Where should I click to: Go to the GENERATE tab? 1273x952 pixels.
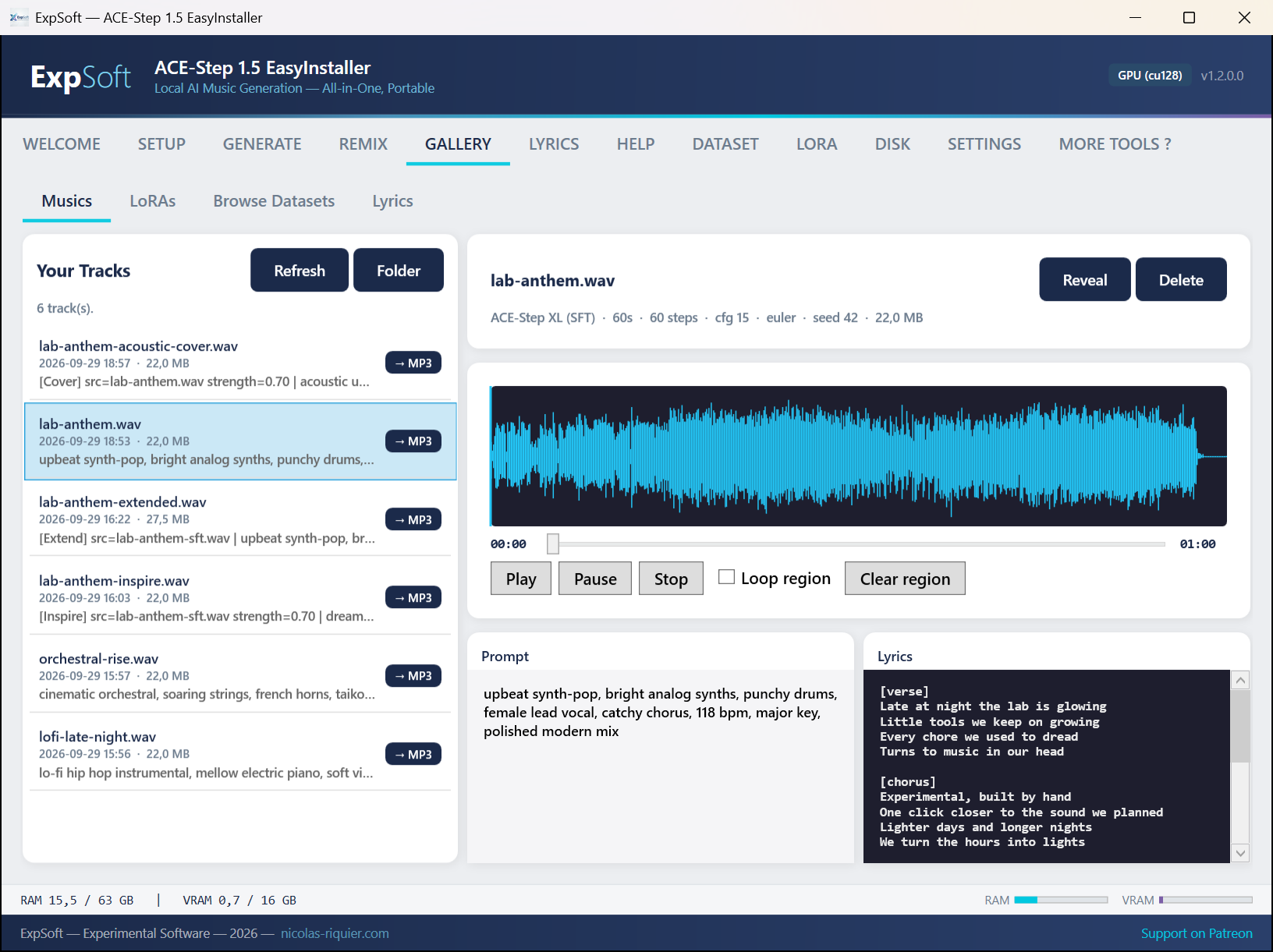tap(262, 143)
